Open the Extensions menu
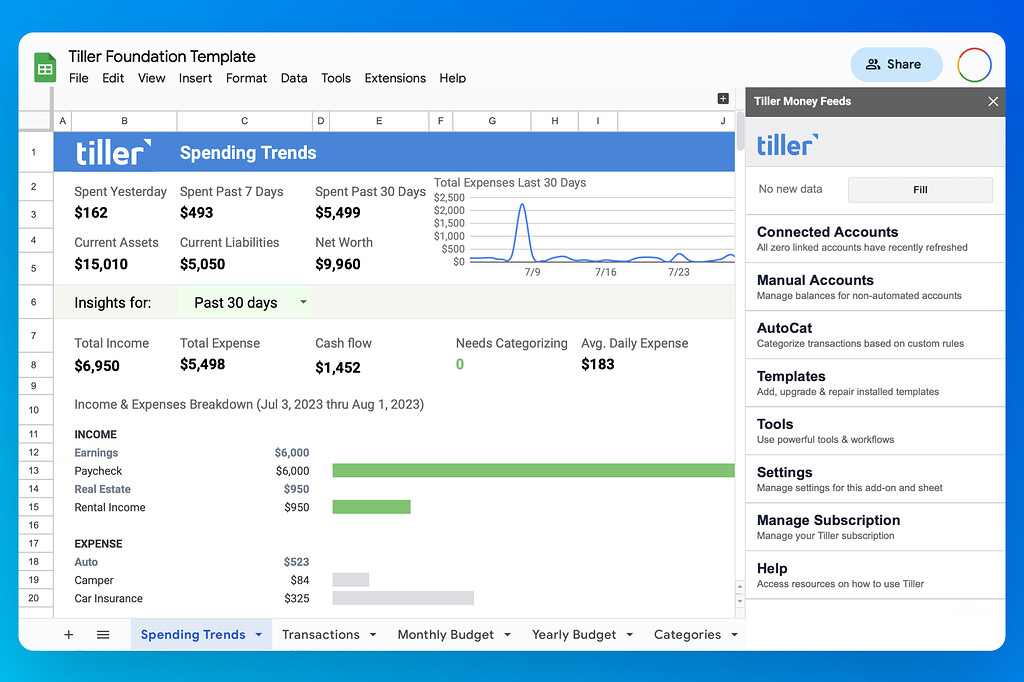The height and width of the screenshot is (682, 1024). [395, 78]
